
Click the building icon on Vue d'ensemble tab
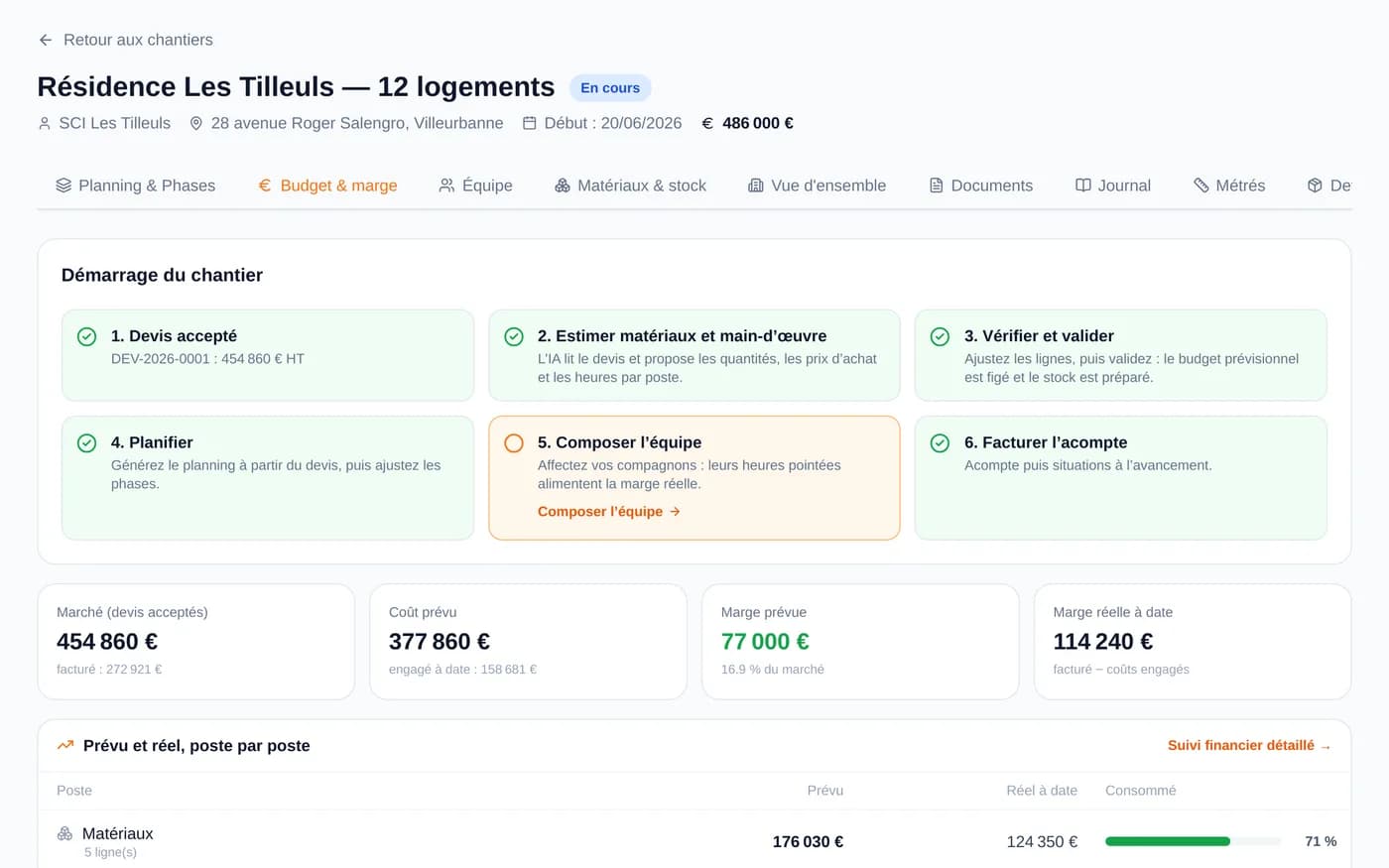click(x=756, y=186)
